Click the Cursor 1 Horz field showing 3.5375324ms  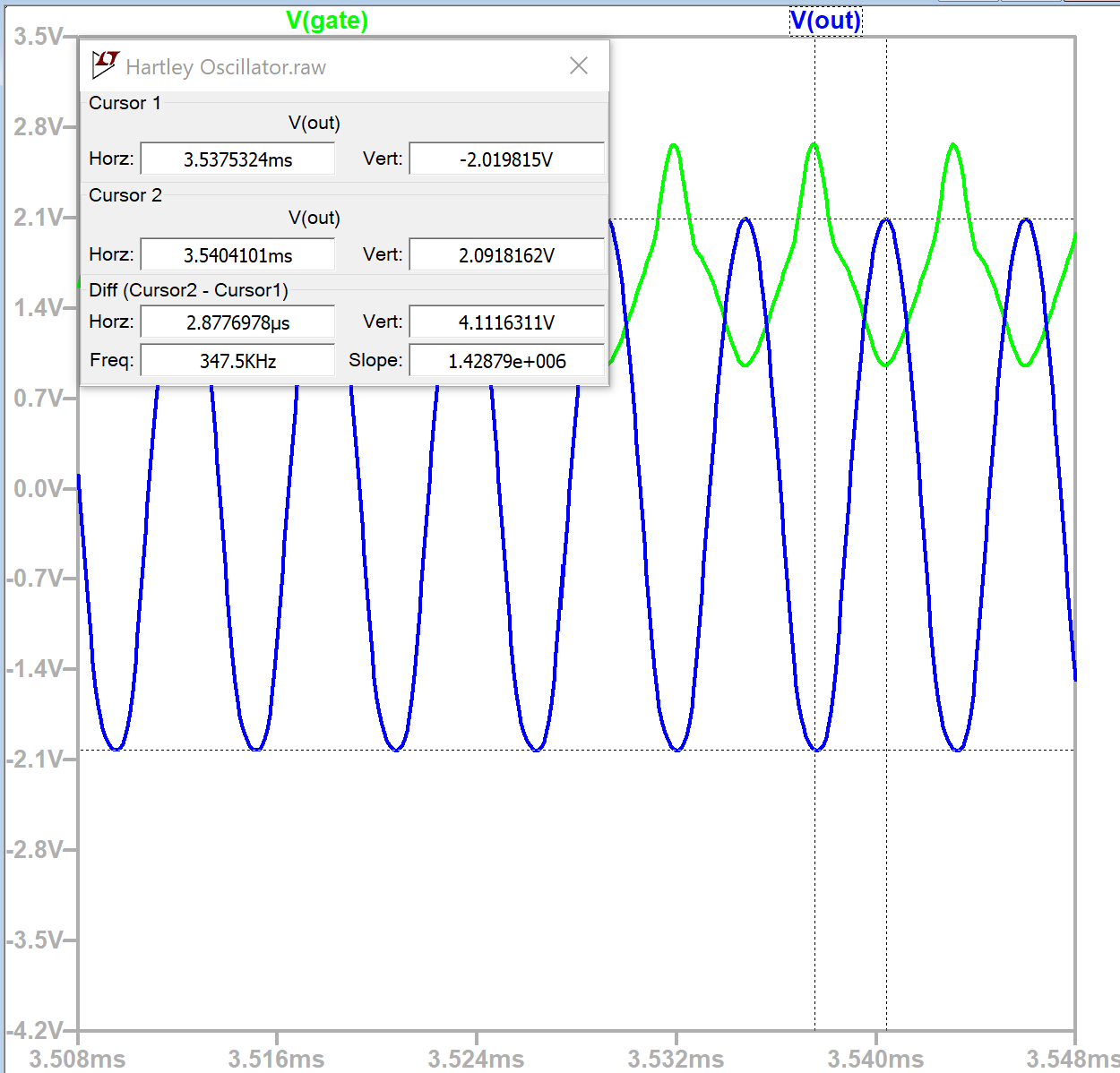point(237,158)
